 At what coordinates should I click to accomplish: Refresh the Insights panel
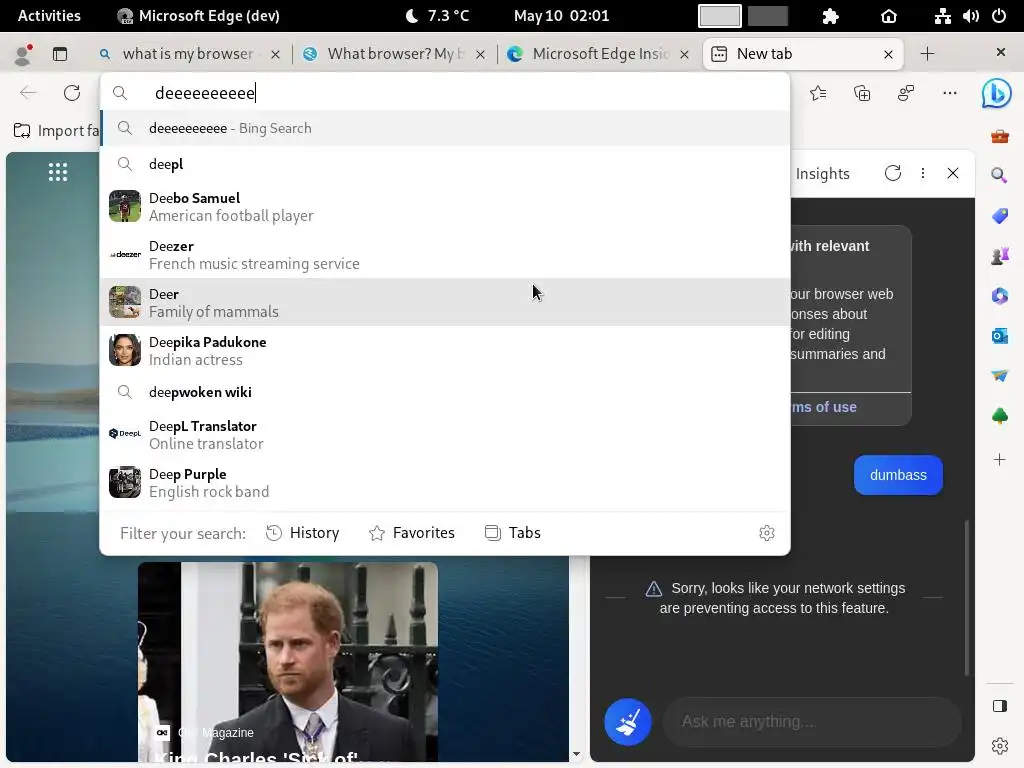(893, 173)
